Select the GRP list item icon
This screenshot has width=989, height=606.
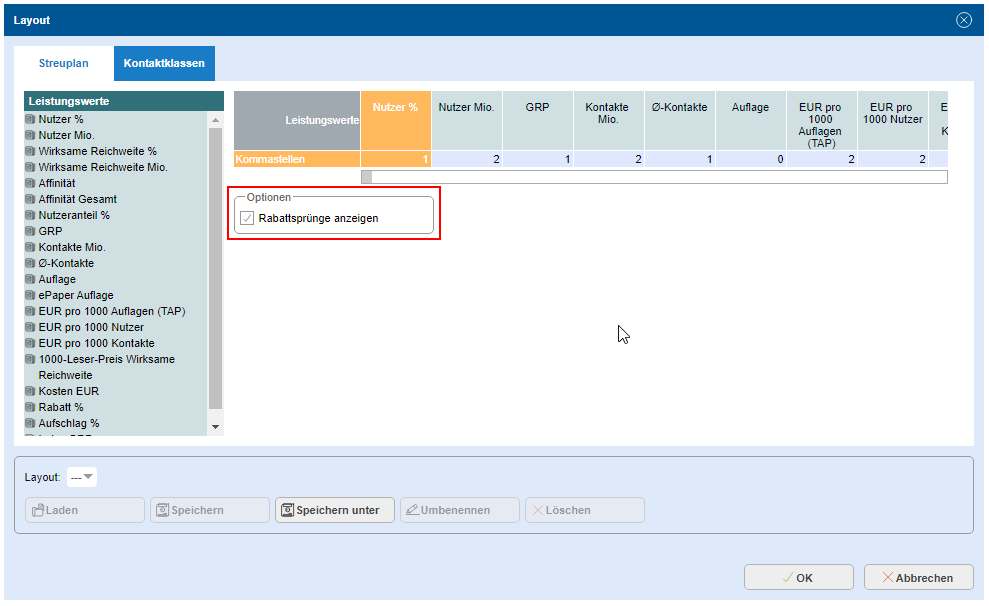point(31,232)
